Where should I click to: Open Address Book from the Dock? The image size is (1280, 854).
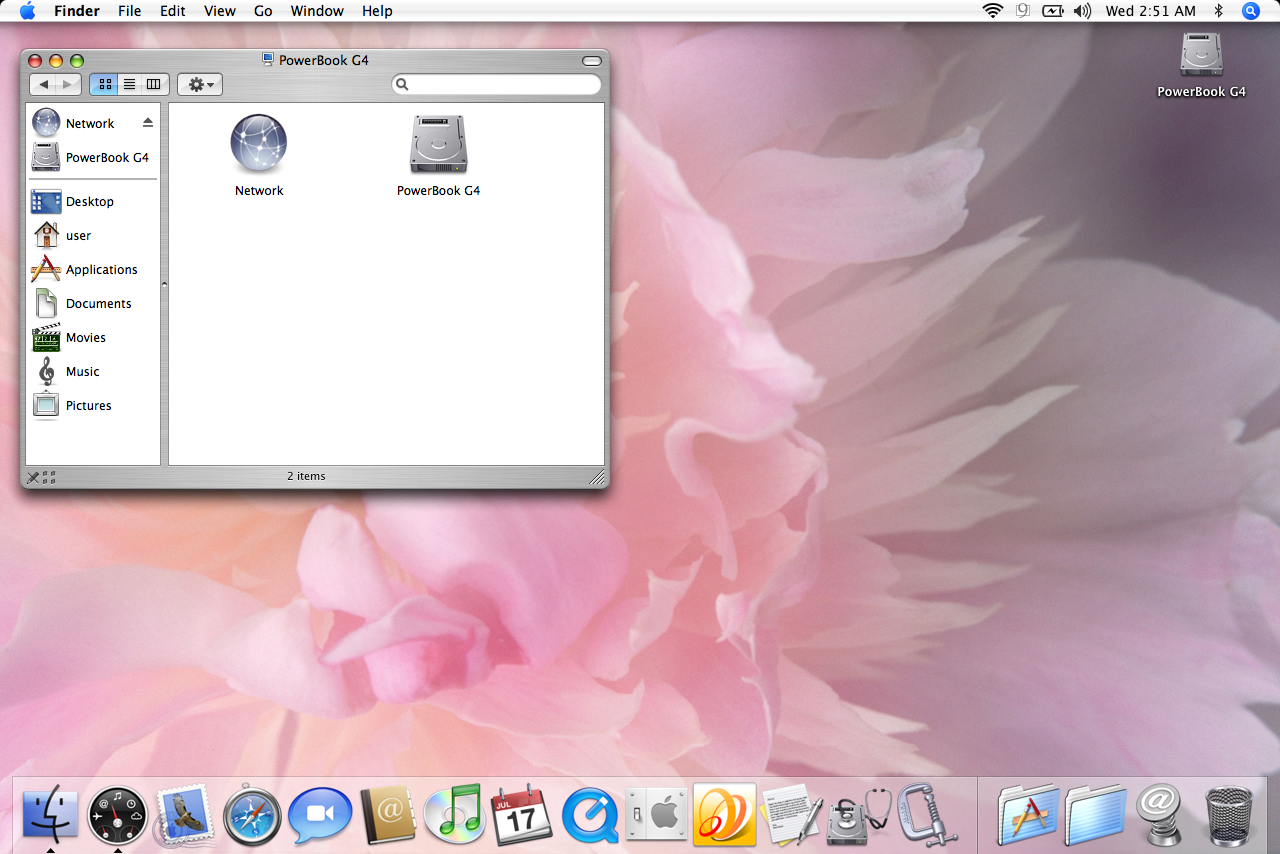coord(387,816)
